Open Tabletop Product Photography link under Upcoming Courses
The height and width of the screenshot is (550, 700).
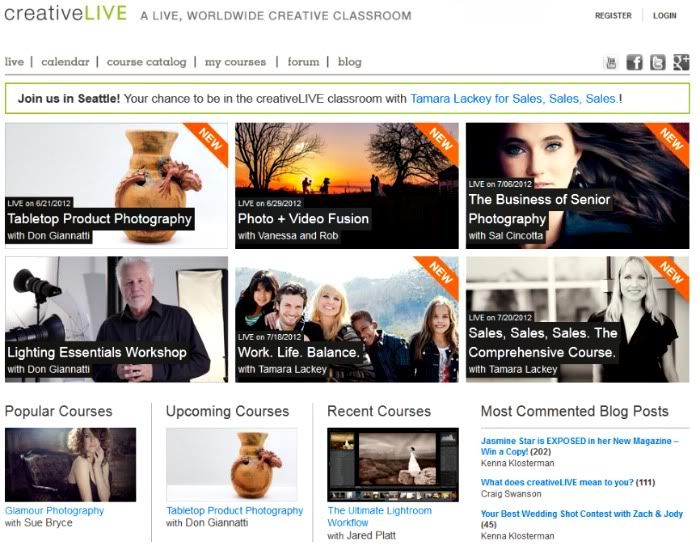click(x=235, y=511)
